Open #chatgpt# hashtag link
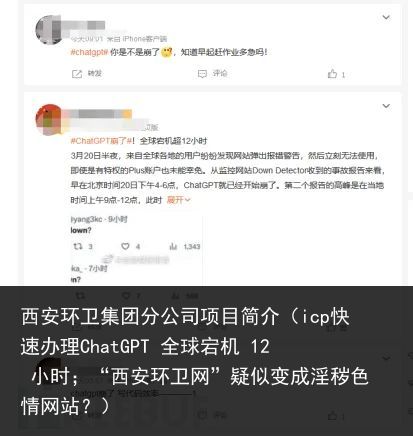 pyautogui.click(x=89, y=52)
